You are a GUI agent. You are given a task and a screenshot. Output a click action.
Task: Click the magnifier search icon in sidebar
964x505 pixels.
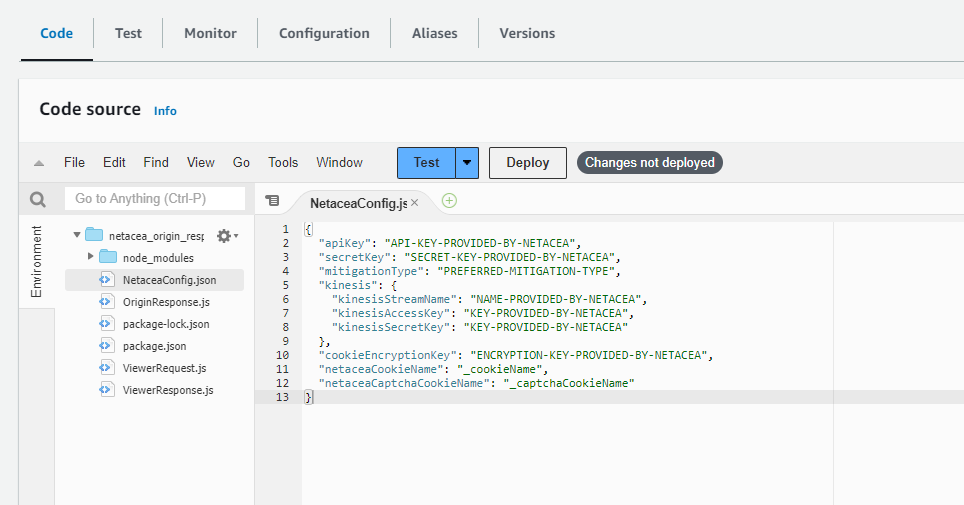point(38,200)
